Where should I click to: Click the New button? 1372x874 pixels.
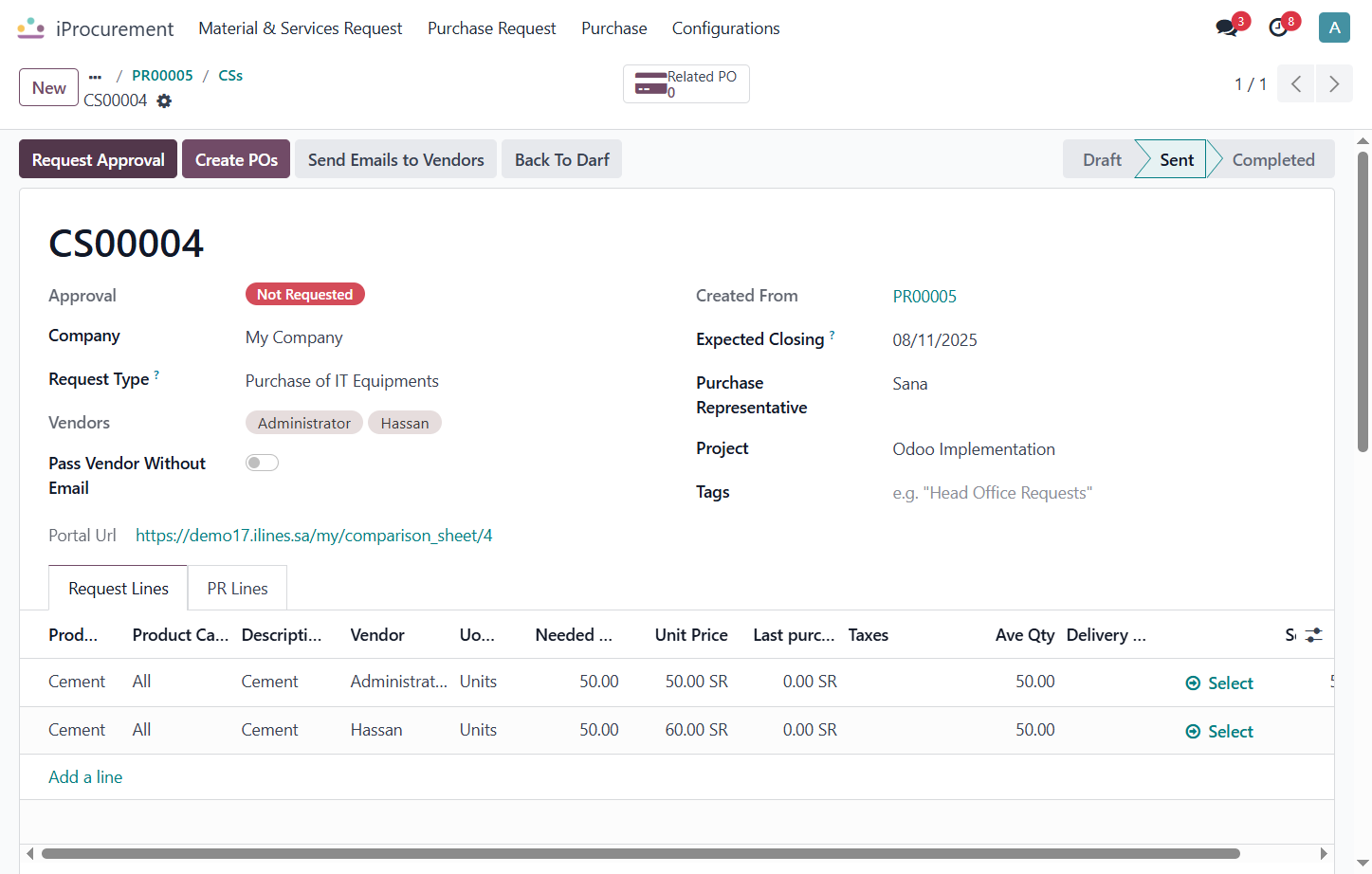pos(48,87)
